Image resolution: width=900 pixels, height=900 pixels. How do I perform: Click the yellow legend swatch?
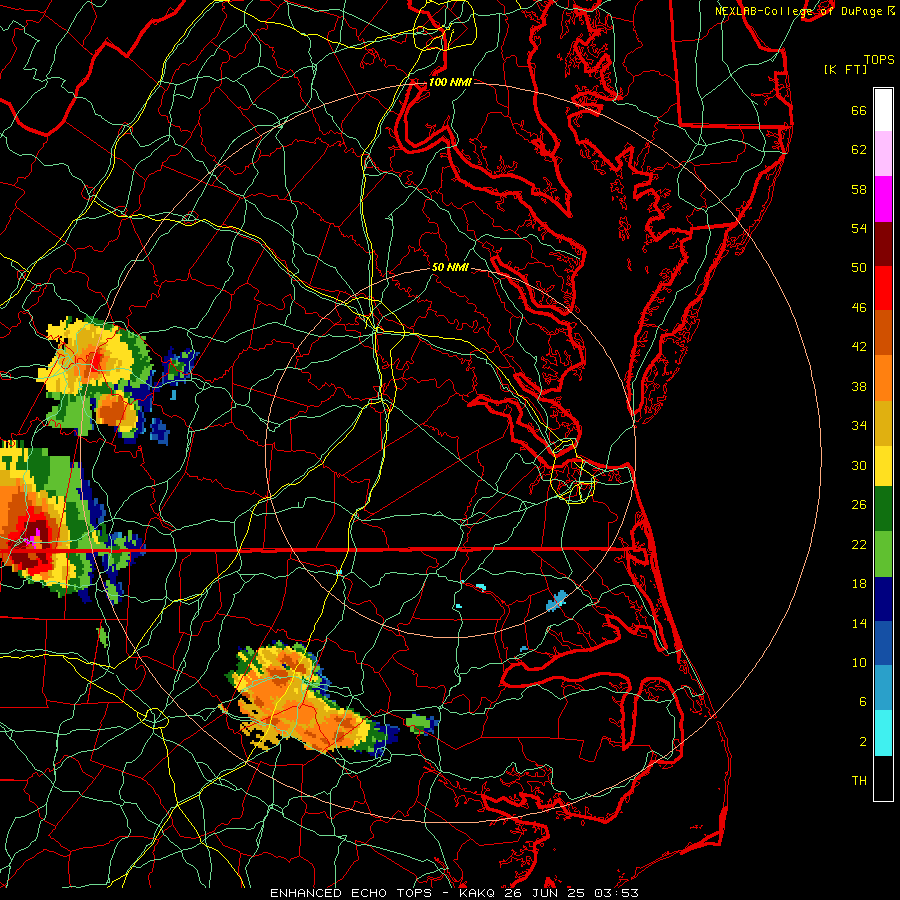[883, 466]
